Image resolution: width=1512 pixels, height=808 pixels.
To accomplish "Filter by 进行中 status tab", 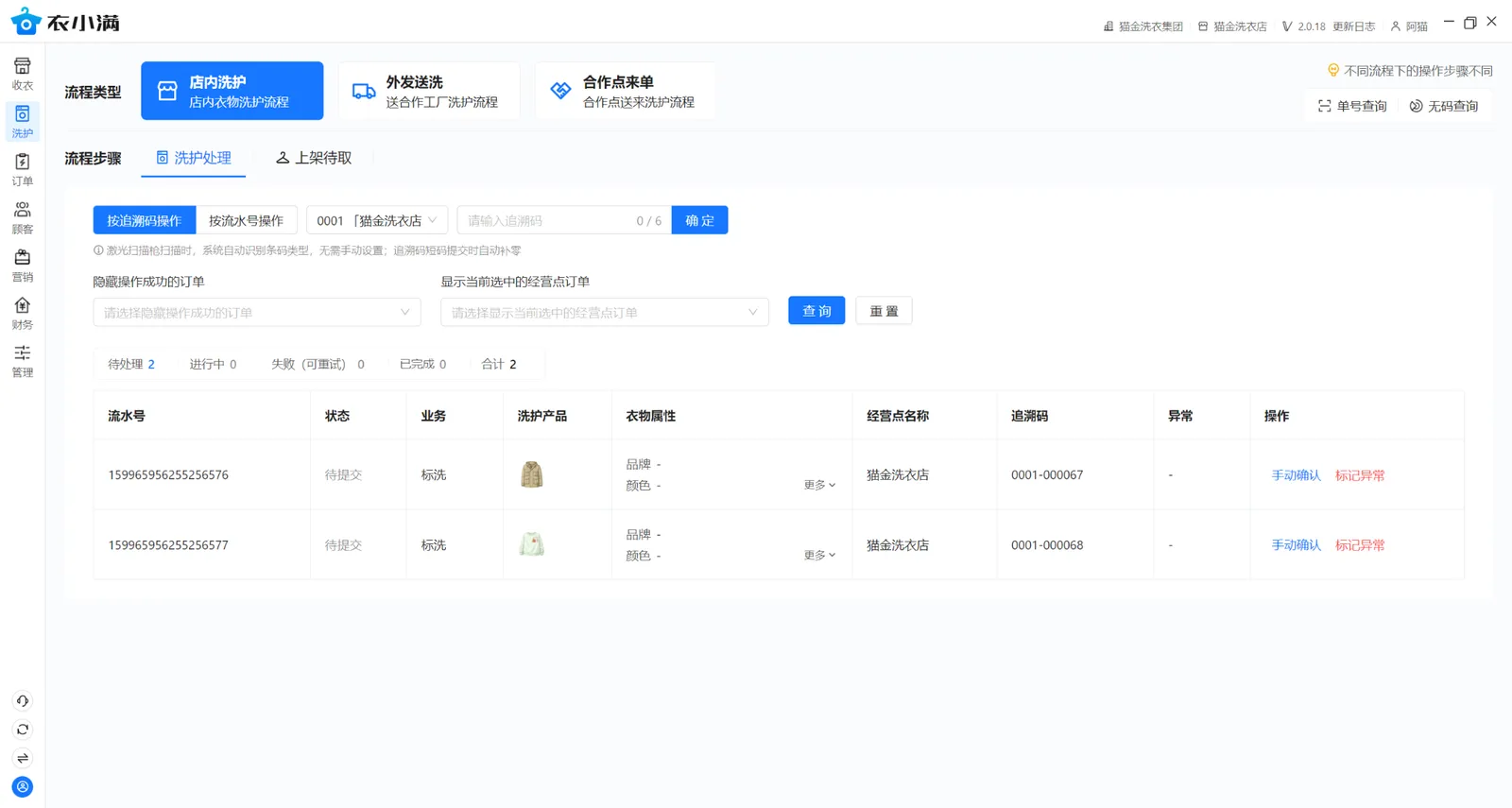I will click(213, 364).
